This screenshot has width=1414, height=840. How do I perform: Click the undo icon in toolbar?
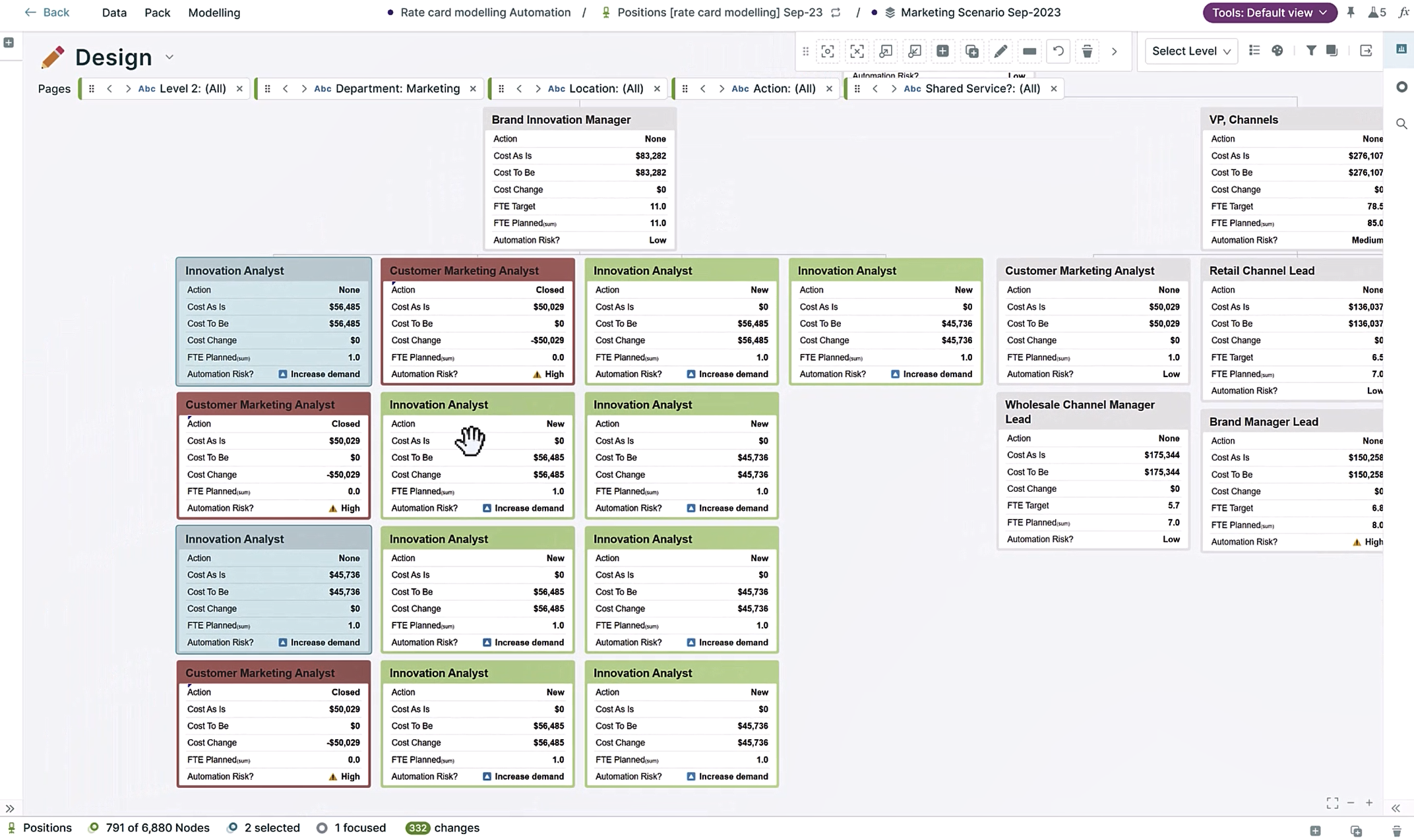(1058, 51)
